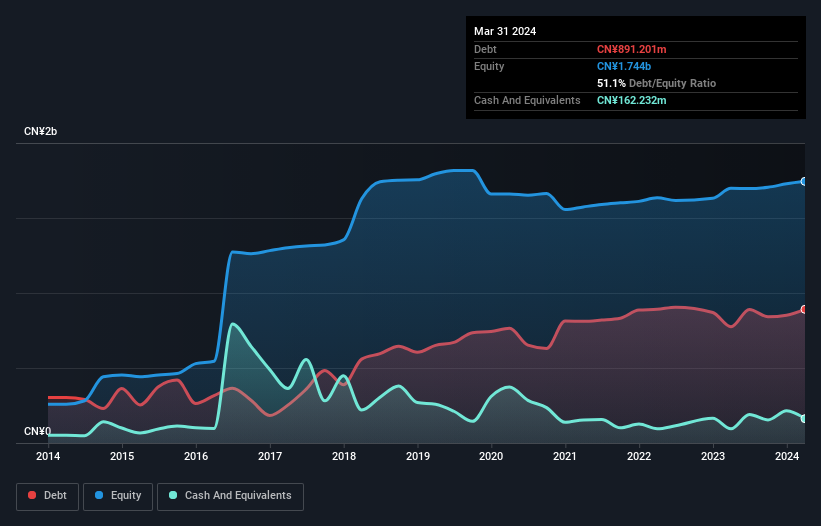Click the CN¥1.744b equity value
This screenshot has height=526, width=821.
click(x=624, y=66)
